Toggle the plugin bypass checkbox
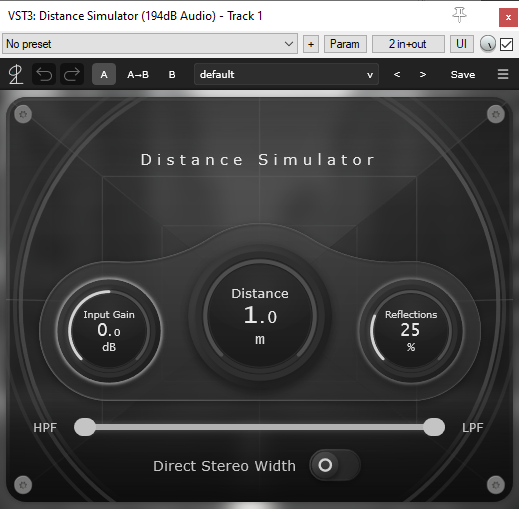 point(506,44)
